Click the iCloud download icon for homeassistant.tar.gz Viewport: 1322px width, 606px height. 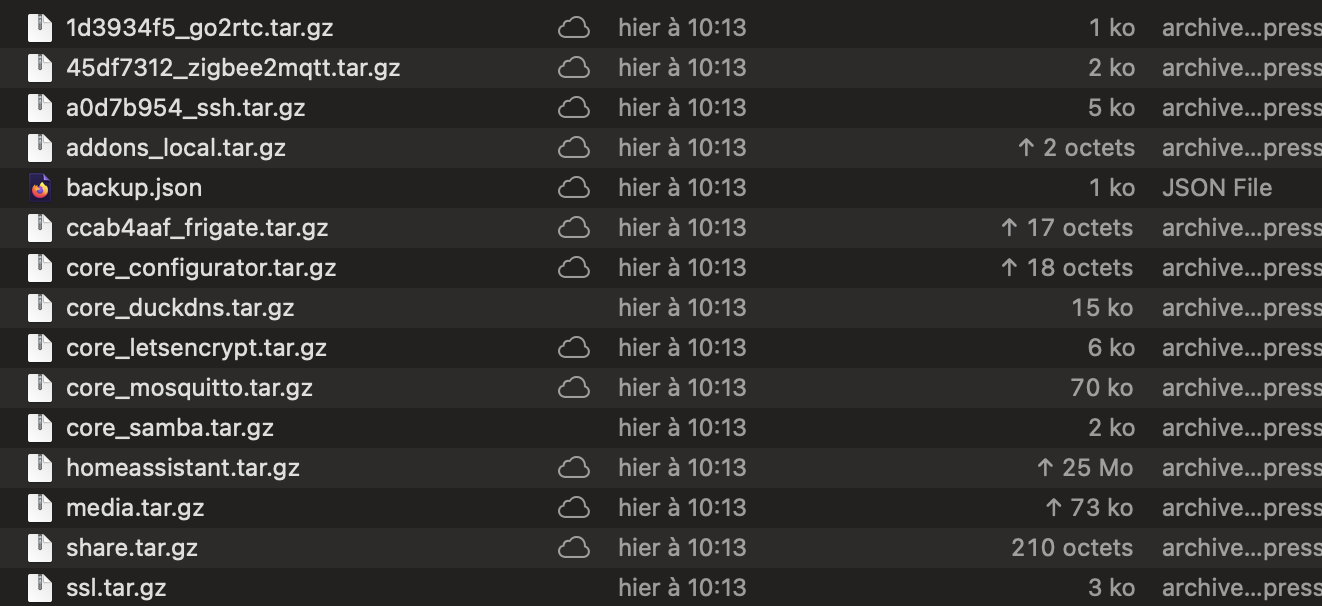pos(573,468)
